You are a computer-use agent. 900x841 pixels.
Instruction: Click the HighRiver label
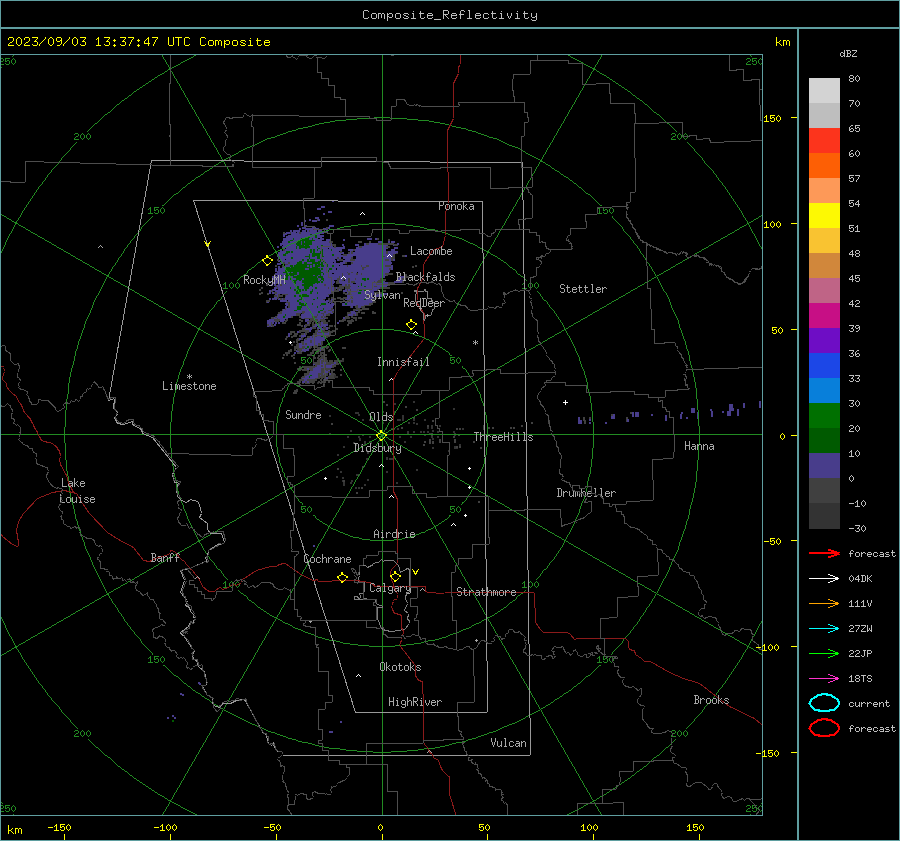coord(414,702)
